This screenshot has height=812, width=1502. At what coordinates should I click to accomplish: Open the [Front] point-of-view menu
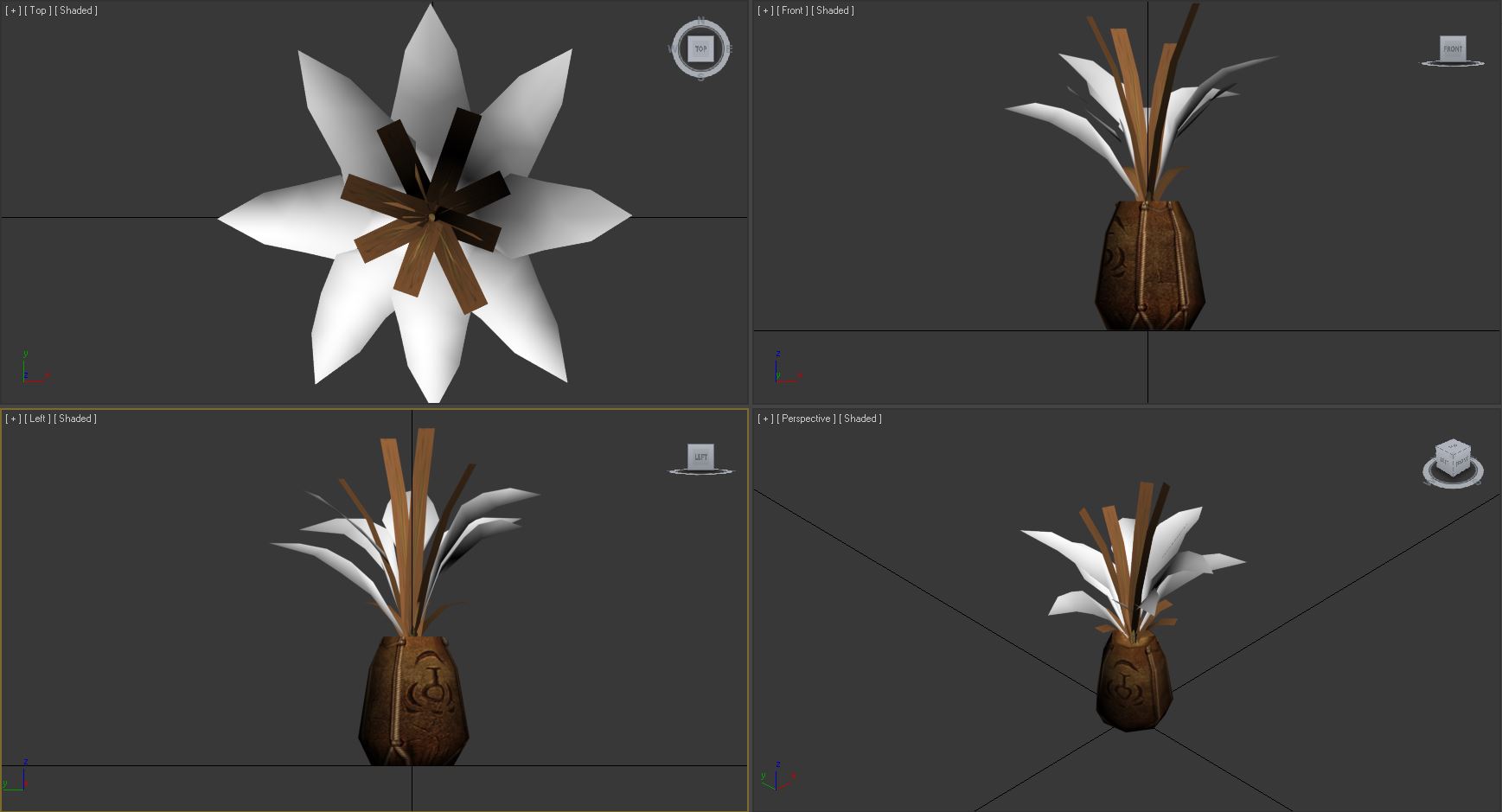[x=793, y=10]
